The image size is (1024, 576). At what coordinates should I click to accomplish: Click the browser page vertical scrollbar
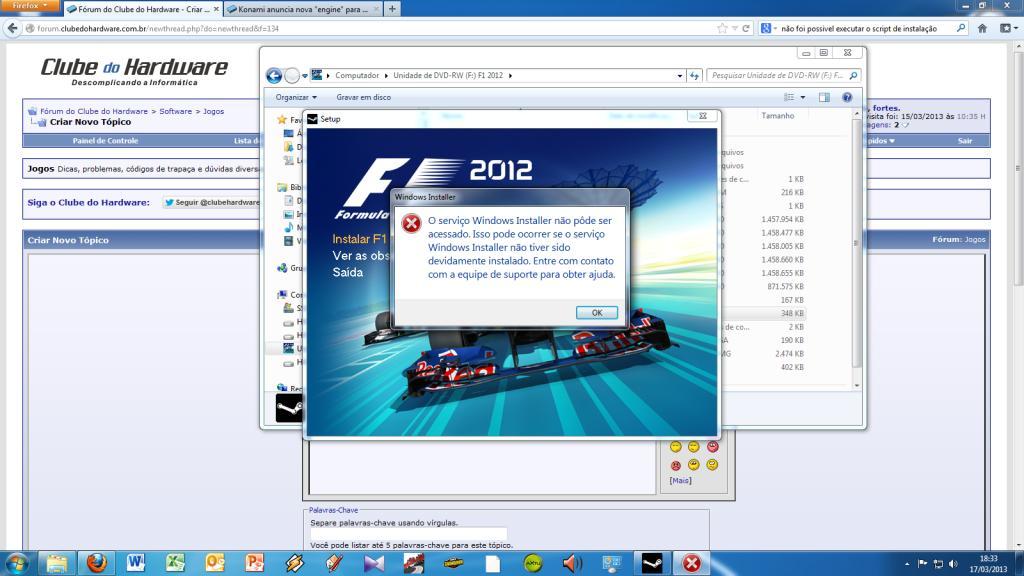pyautogui.click(x=1018, y=294)
